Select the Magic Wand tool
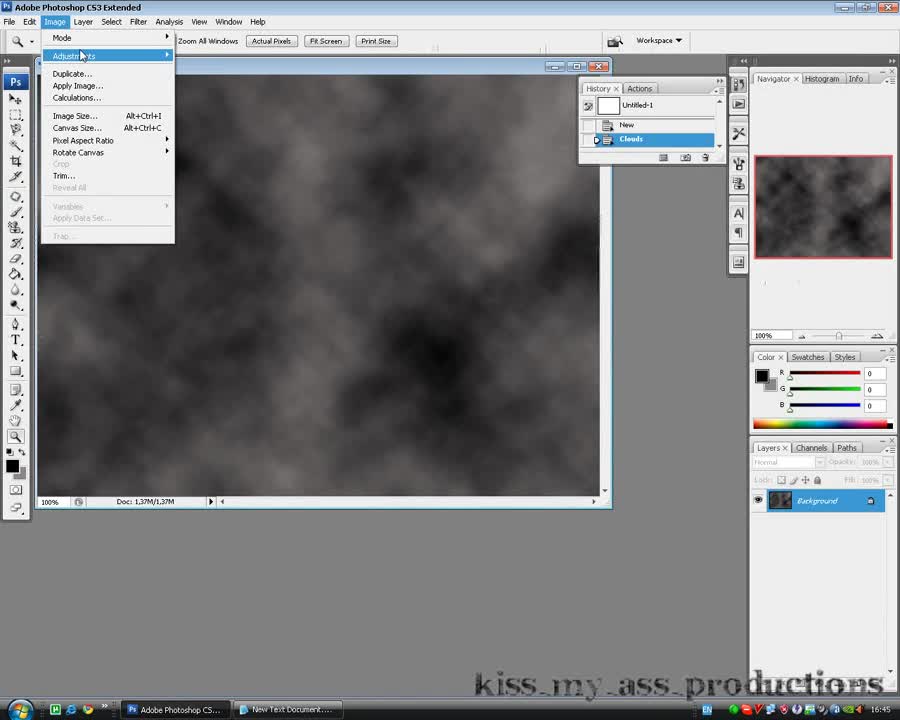 click(x=15, y=146)
